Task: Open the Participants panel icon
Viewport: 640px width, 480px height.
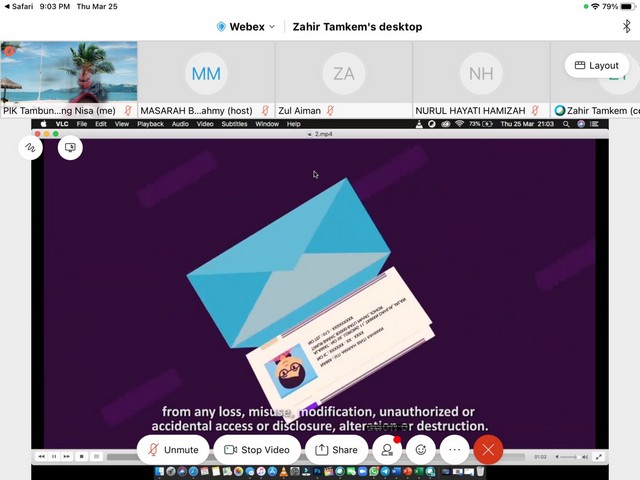Action: pos(386,450)
